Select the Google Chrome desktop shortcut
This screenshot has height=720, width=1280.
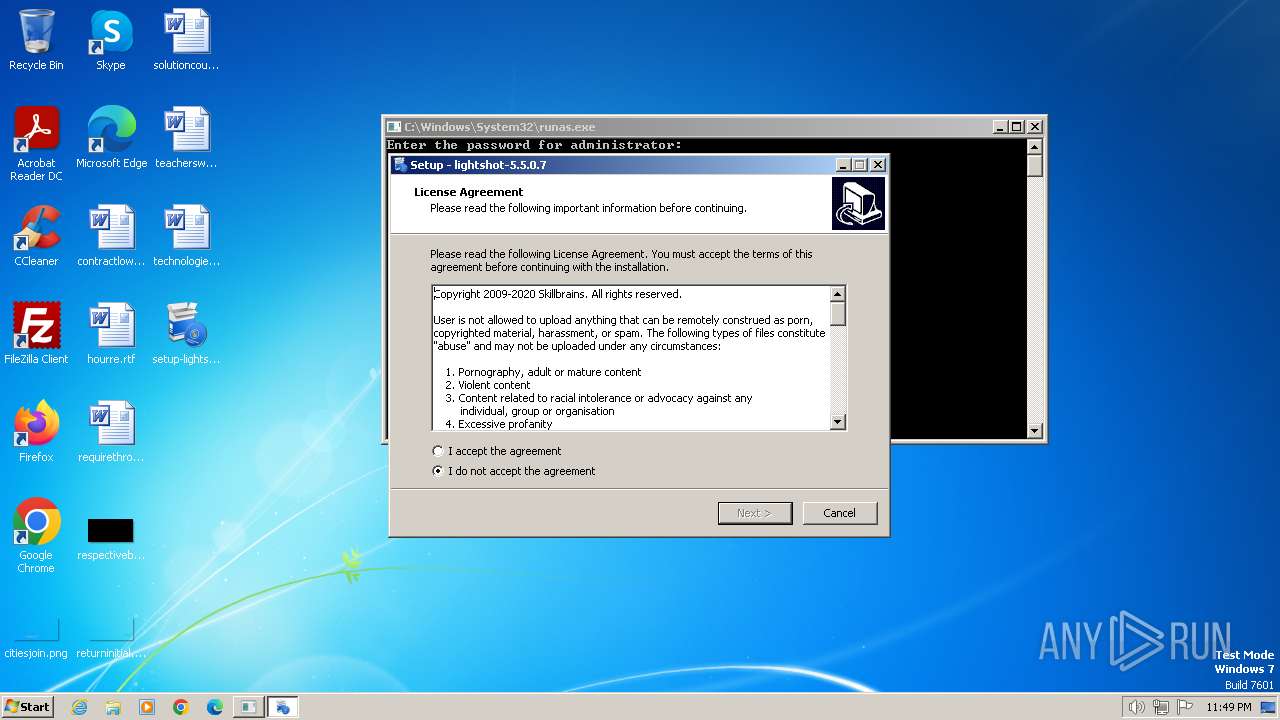coord(36,536)
